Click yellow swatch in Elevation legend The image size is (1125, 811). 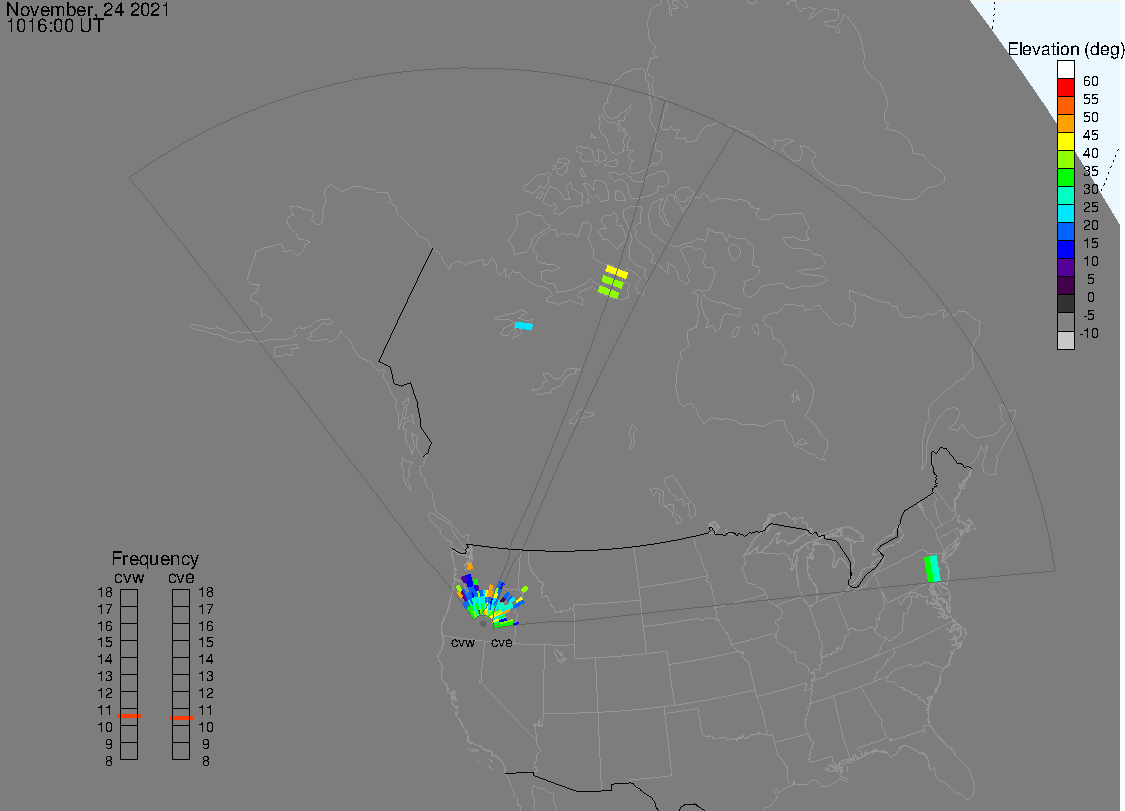pos(1065,141)
